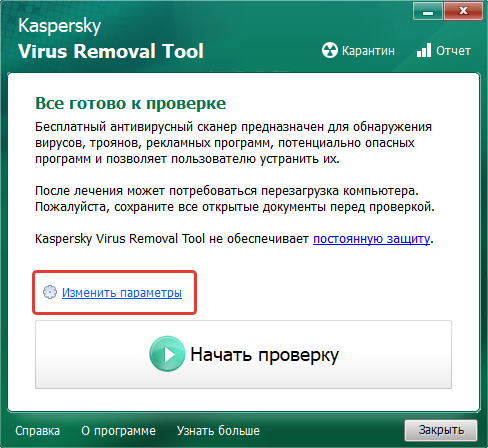Click the gear icon beside Изменить параметры
The image size is (488, 448).
tap(50, 292)
